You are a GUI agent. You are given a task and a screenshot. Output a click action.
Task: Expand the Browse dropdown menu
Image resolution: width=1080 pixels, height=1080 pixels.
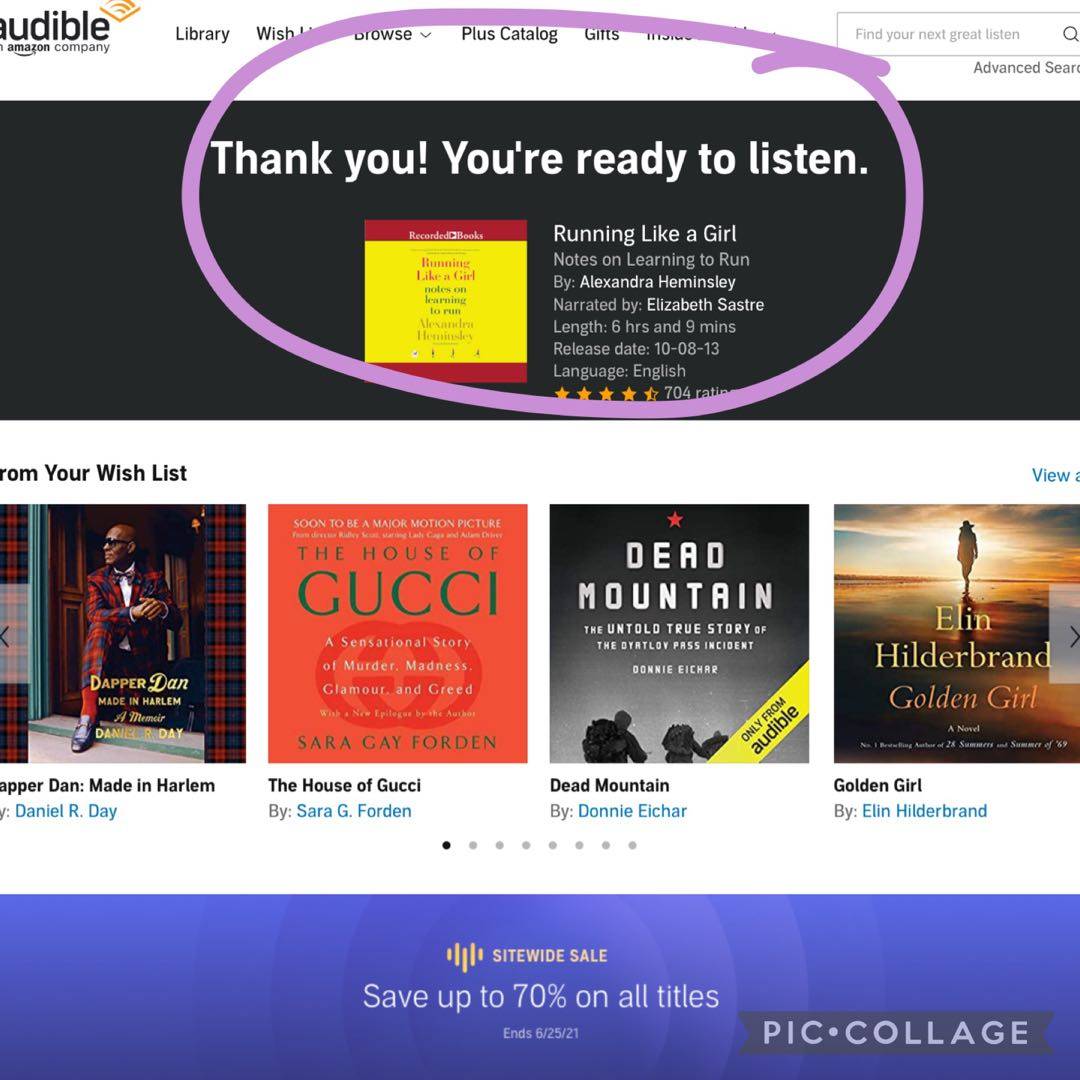point(392,34)
